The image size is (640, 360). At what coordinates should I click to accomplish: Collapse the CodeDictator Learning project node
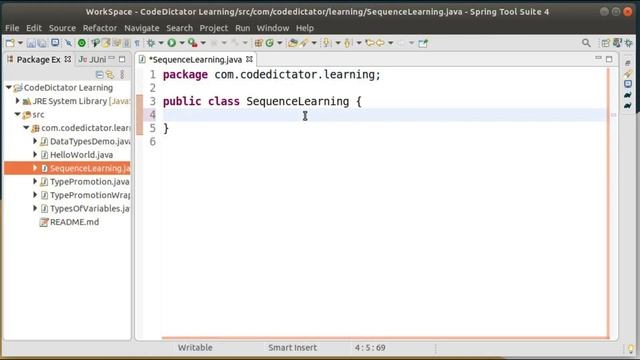(9, 87)
